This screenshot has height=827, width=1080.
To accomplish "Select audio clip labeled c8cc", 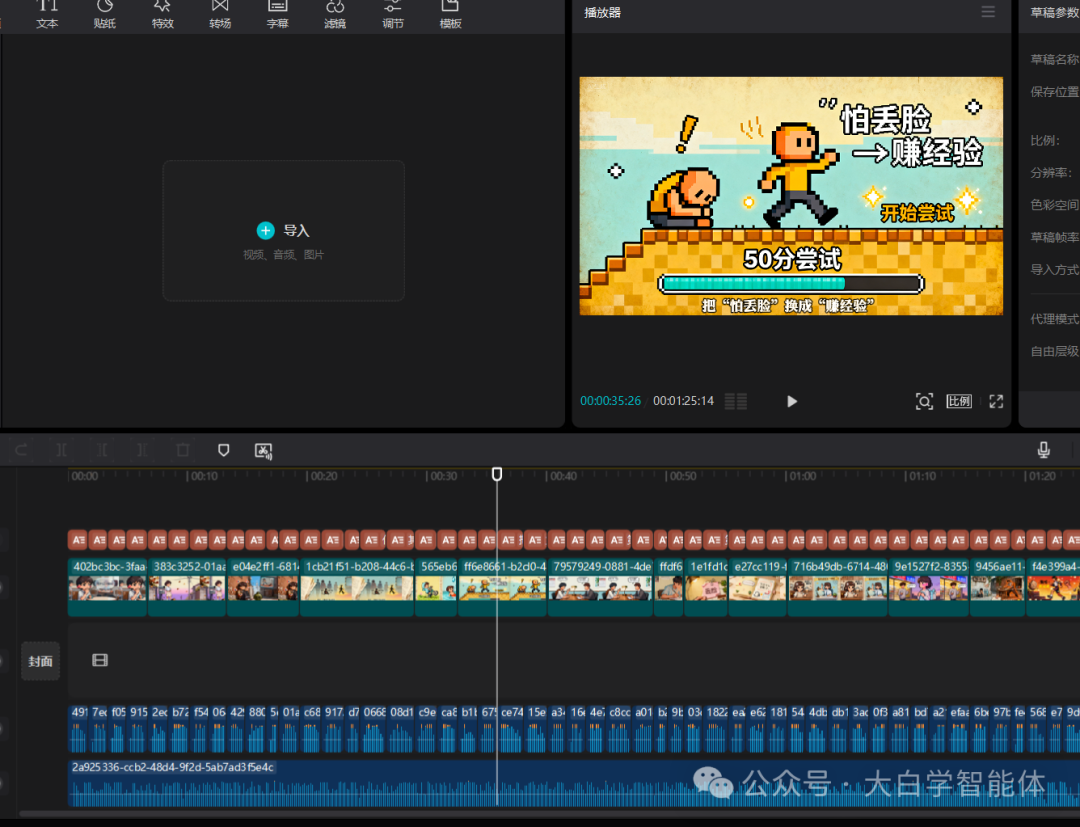I will tap(619, 729).
